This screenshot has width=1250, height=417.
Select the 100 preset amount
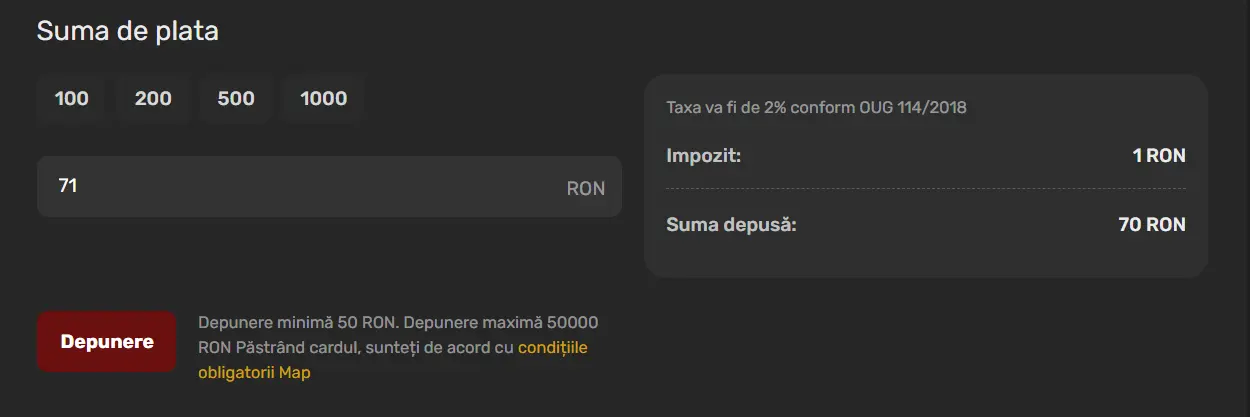pyautogui.click(x=72, y=99)
